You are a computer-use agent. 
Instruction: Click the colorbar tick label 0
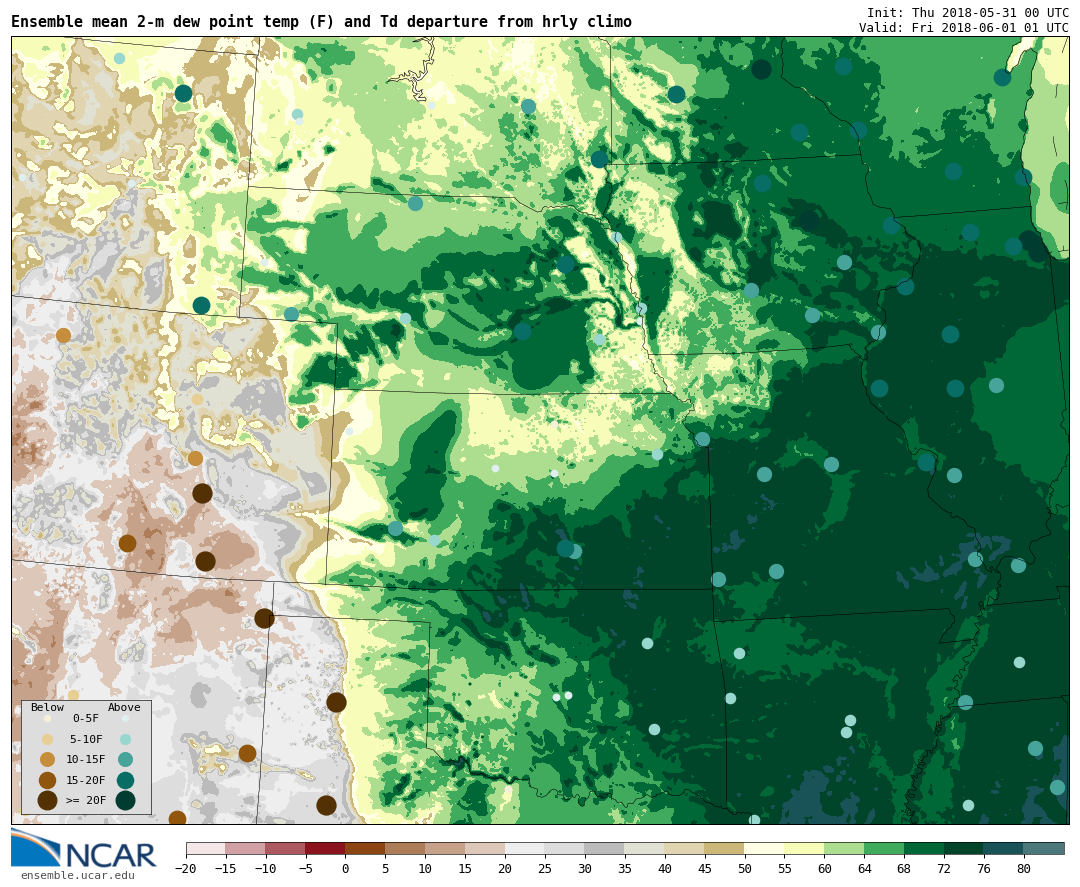pyautogui.click(x=346, y=868)
